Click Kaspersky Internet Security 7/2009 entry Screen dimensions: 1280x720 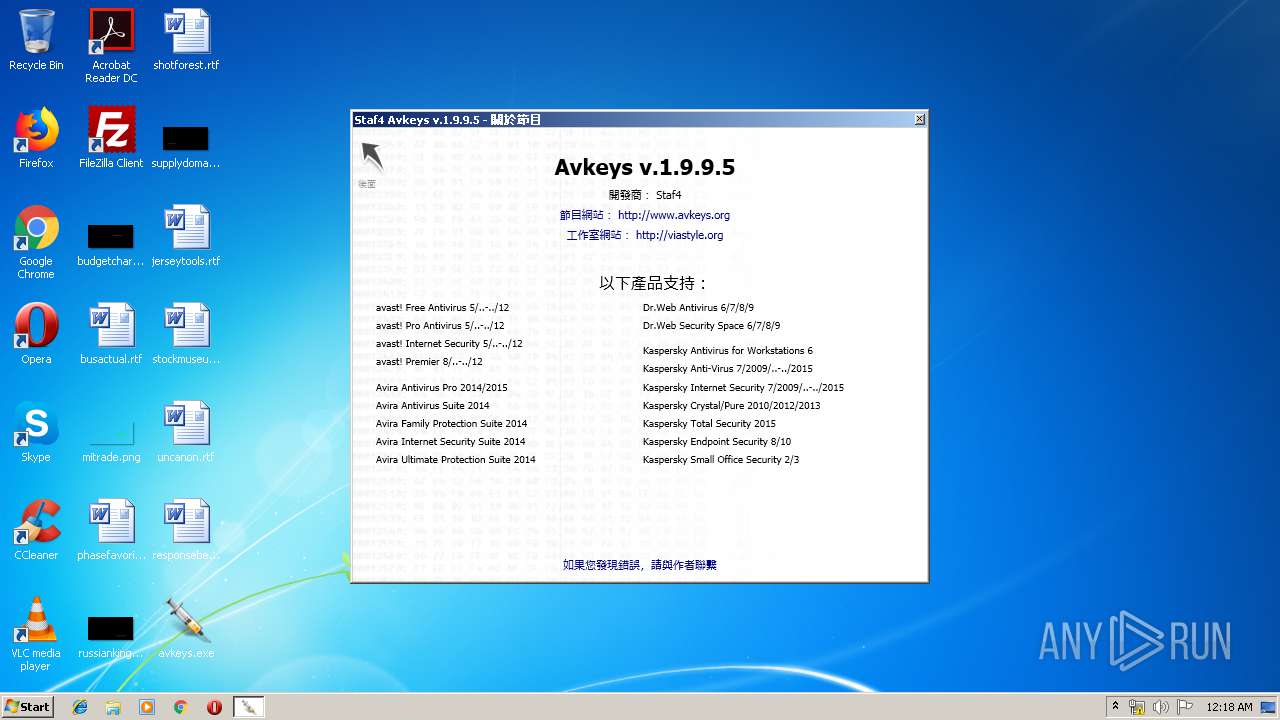click(x=743, y=388)
